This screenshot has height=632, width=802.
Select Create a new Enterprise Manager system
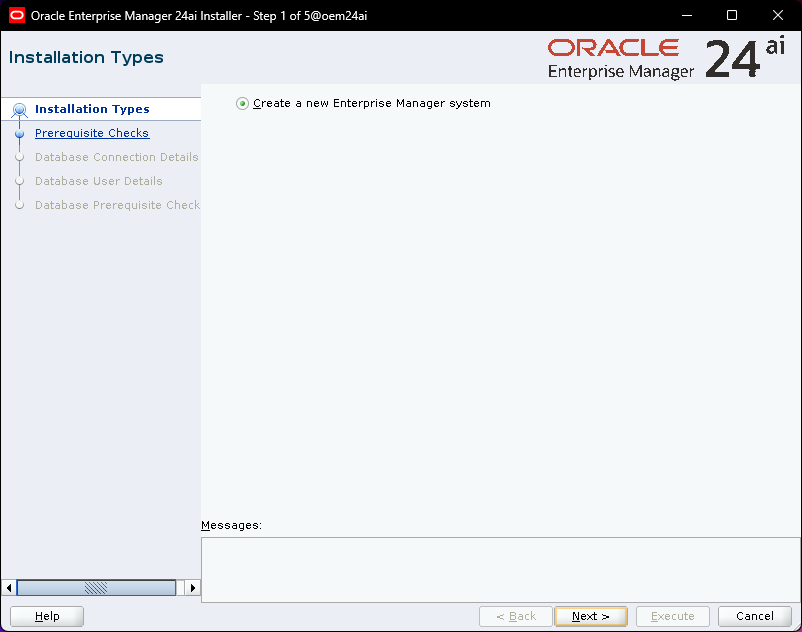[243, 103]
